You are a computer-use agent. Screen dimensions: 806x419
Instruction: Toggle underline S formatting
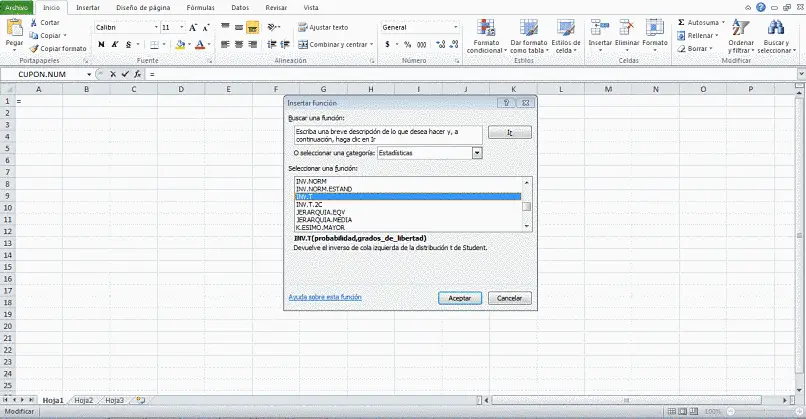[128, 45]
